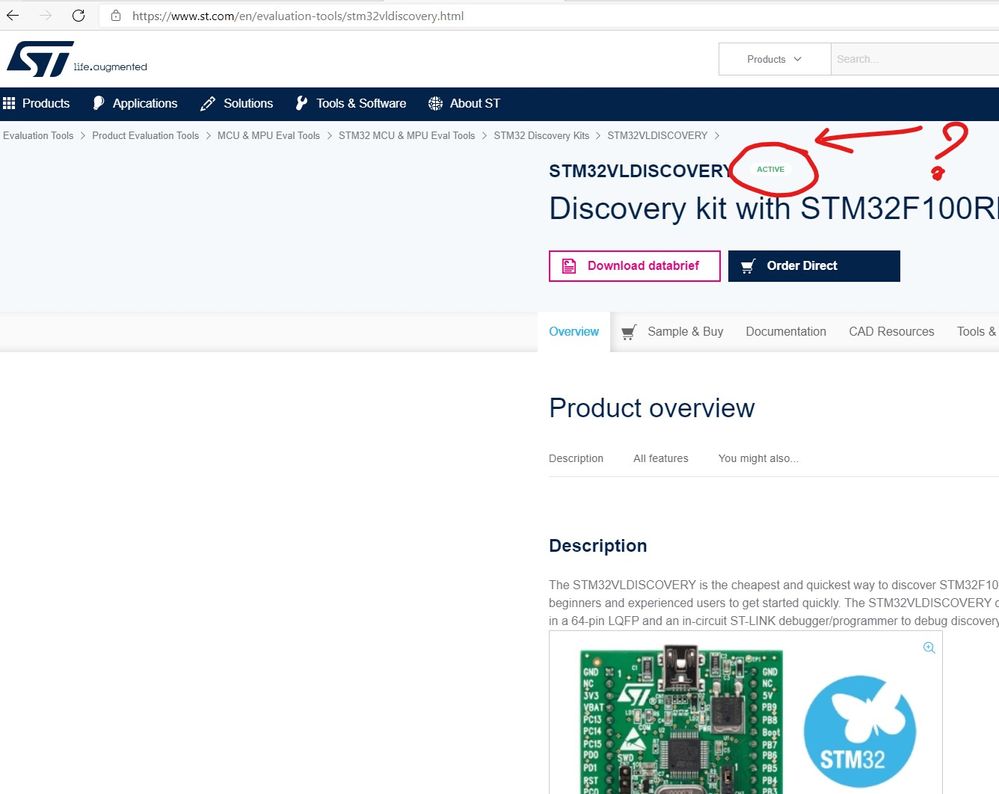The width and height of the screenshot is (999, 794).
Task: Click the magnifier zoom icon on board image
Action: tap(929, 647)
